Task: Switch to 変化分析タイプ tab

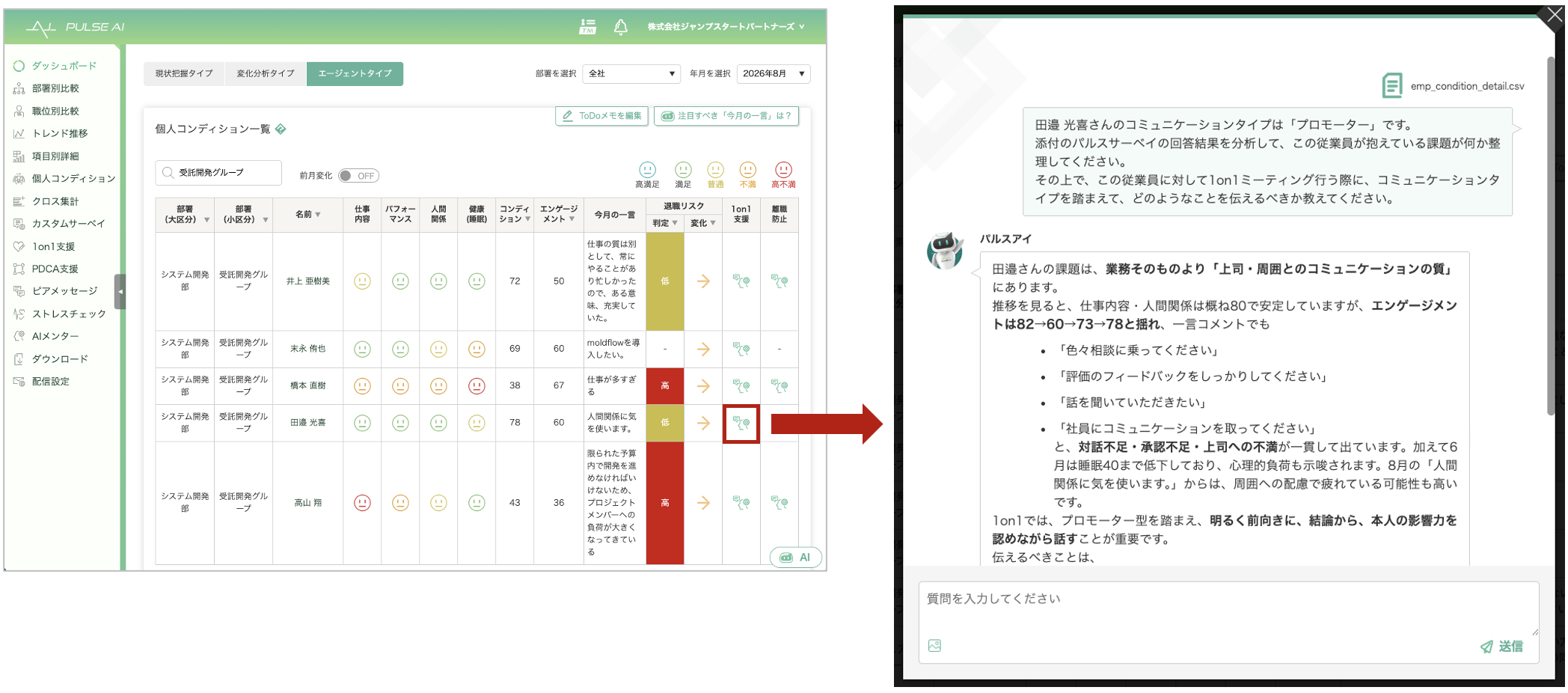Action: click(266, 73)
